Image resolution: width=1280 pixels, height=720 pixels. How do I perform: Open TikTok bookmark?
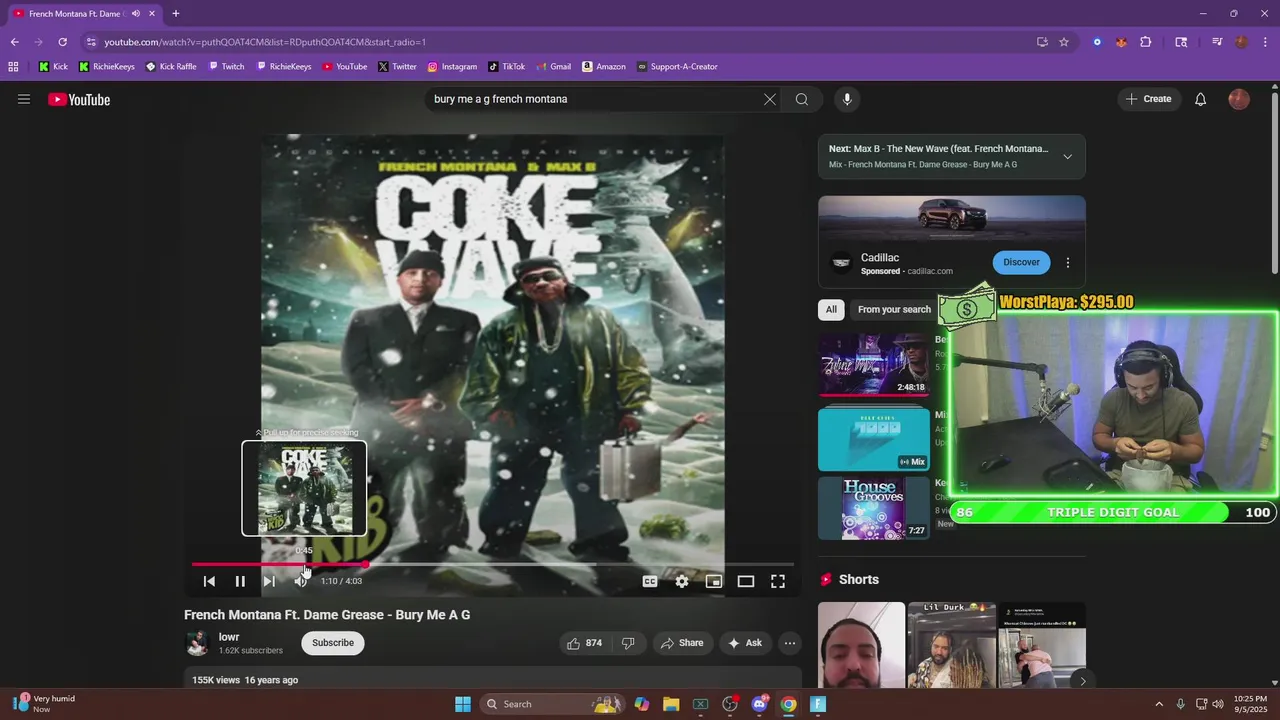point(506,67)
